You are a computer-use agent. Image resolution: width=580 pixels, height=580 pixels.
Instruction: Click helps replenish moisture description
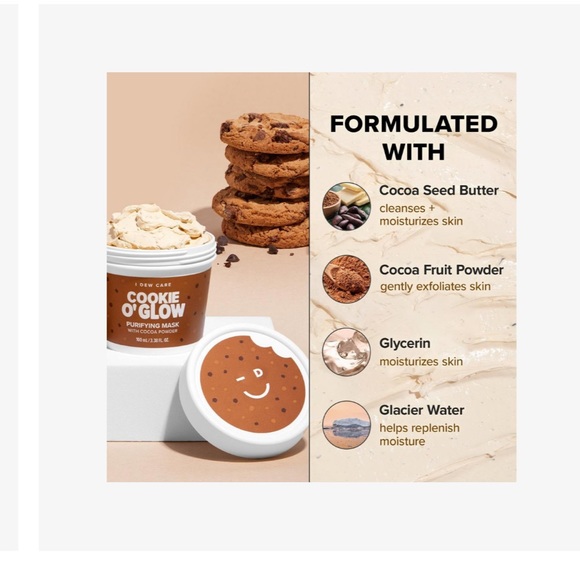[x=419, y=435]
